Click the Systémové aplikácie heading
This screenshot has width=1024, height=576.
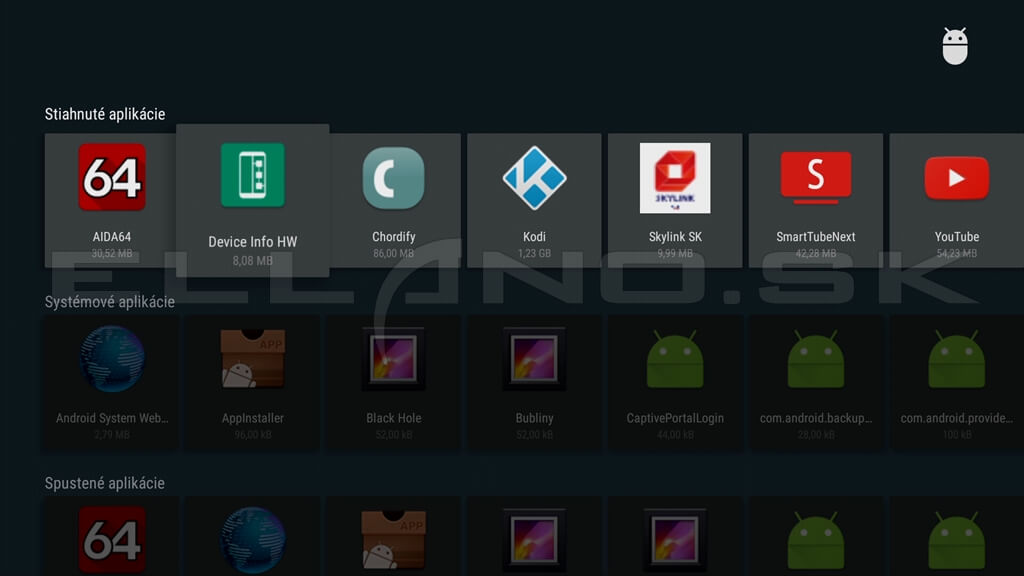[110, 302]
